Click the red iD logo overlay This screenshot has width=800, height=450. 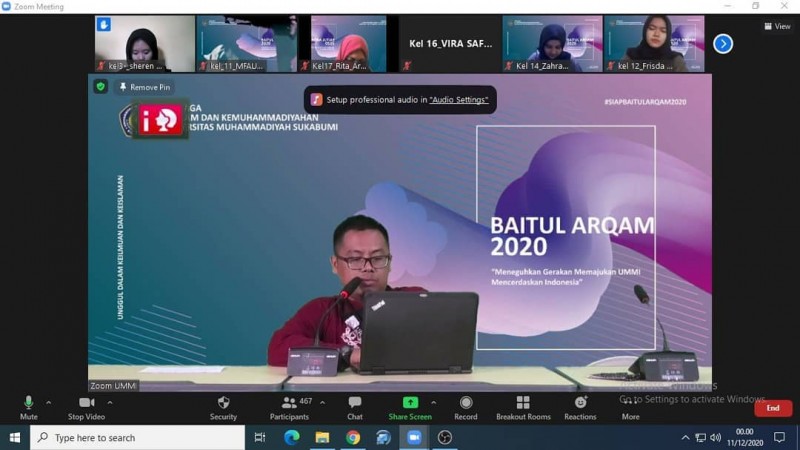[x=160, y=119]
